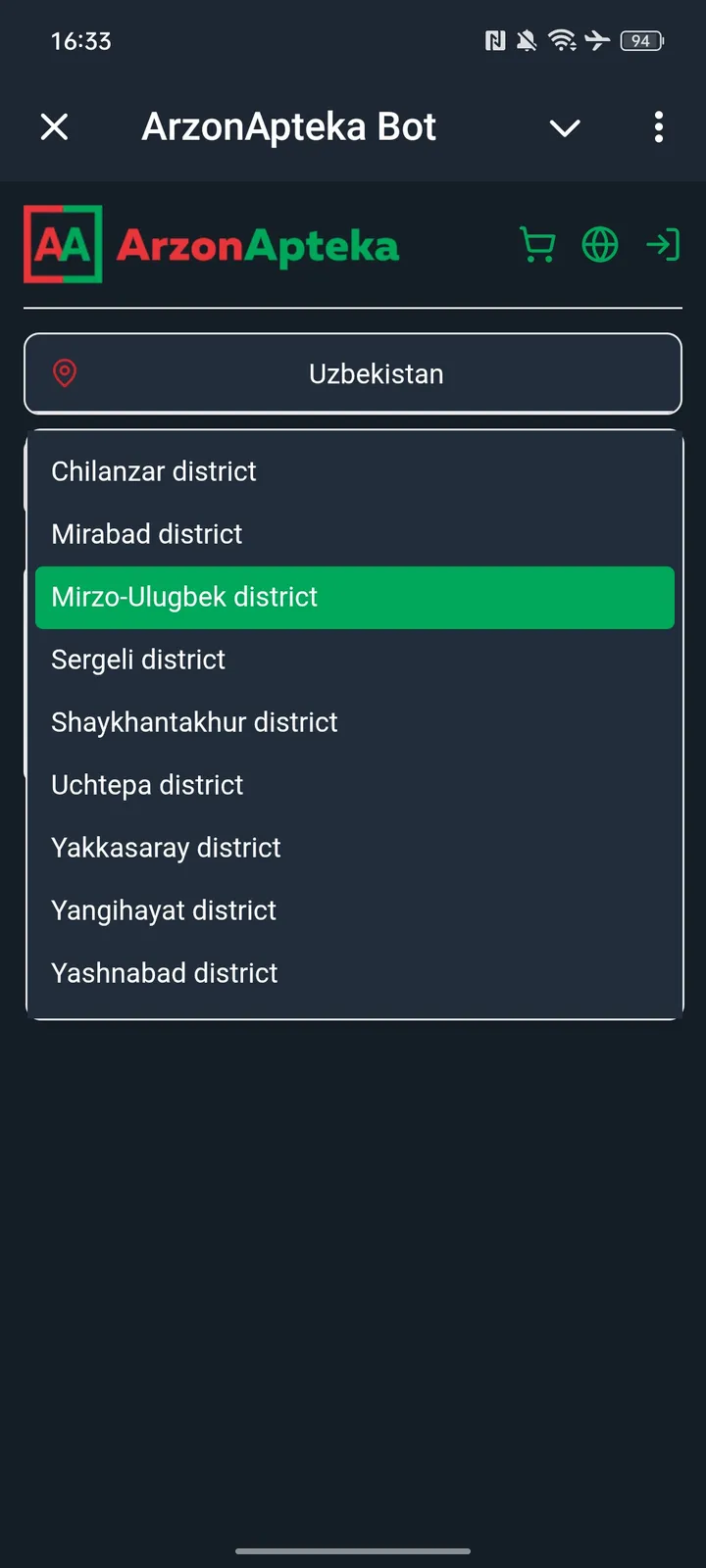This screenshot has height=1568, width=706.
Task: Open the Uzbekistan country selector
Action: click(377, 373)
